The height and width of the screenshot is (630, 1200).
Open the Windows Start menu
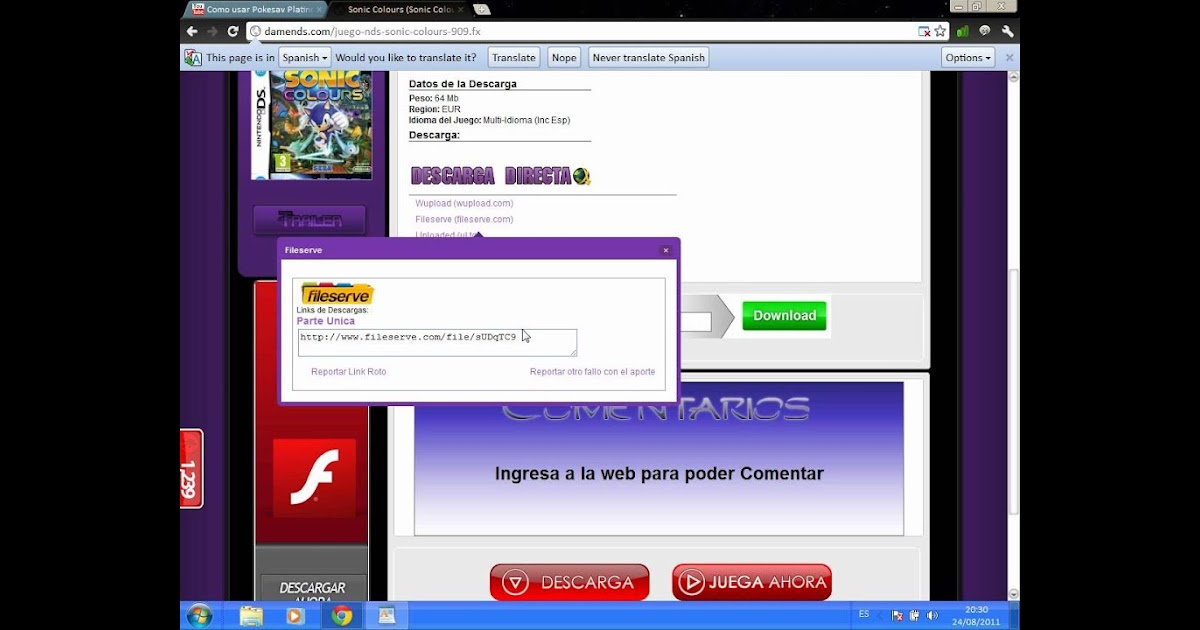pyautogui.click(x=199, y=615)
